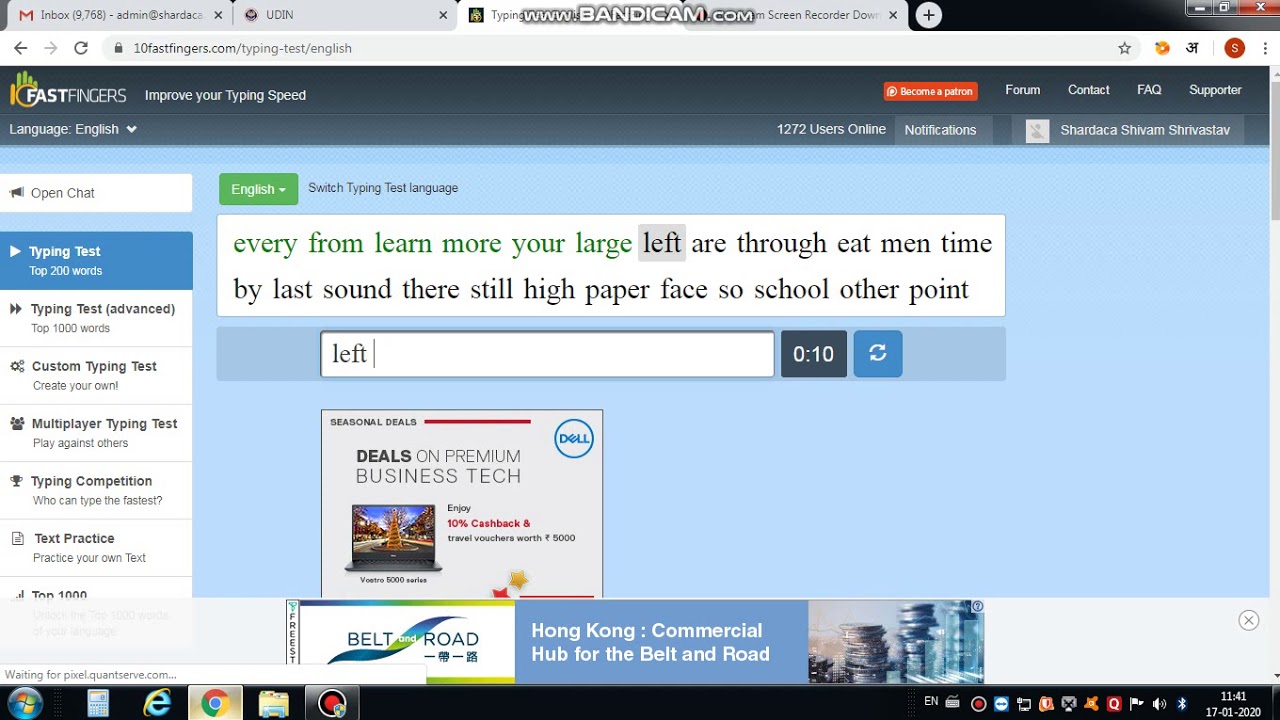1280x720 pixels.
Task: Open Windows Explorer folder in taskbar
Action: 273,704
